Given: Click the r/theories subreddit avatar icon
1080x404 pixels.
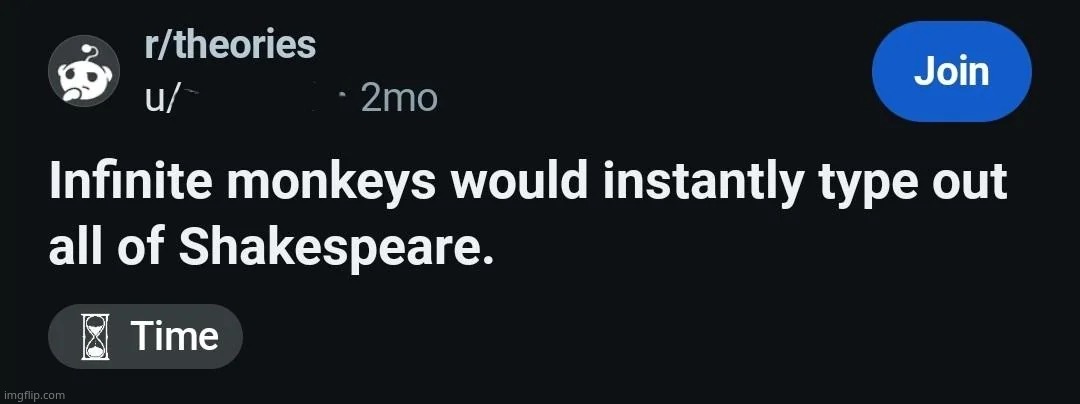Looking at the screenshot, I should point(84,73).
